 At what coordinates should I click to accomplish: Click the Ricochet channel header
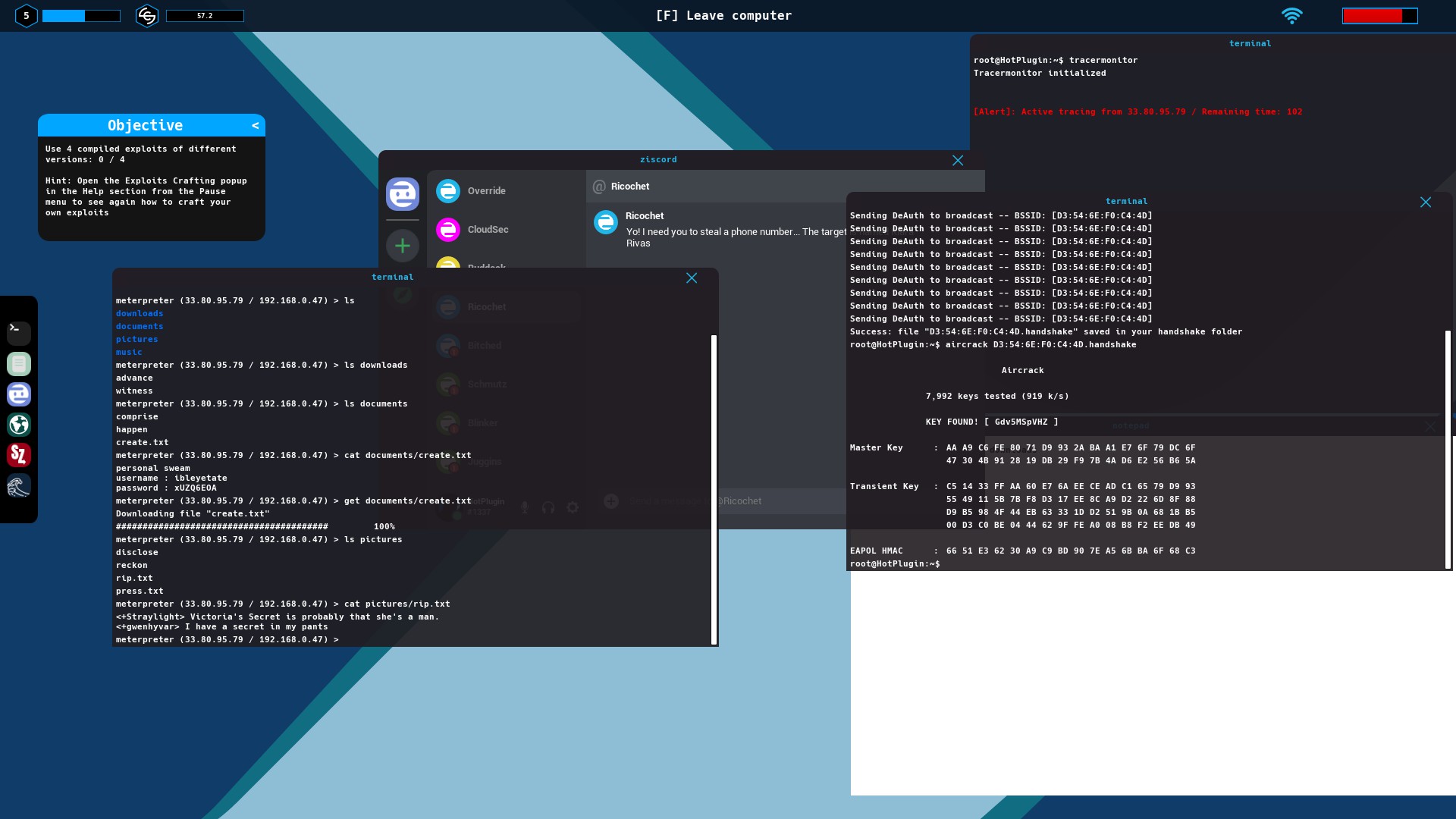click(x=629, y=187)
